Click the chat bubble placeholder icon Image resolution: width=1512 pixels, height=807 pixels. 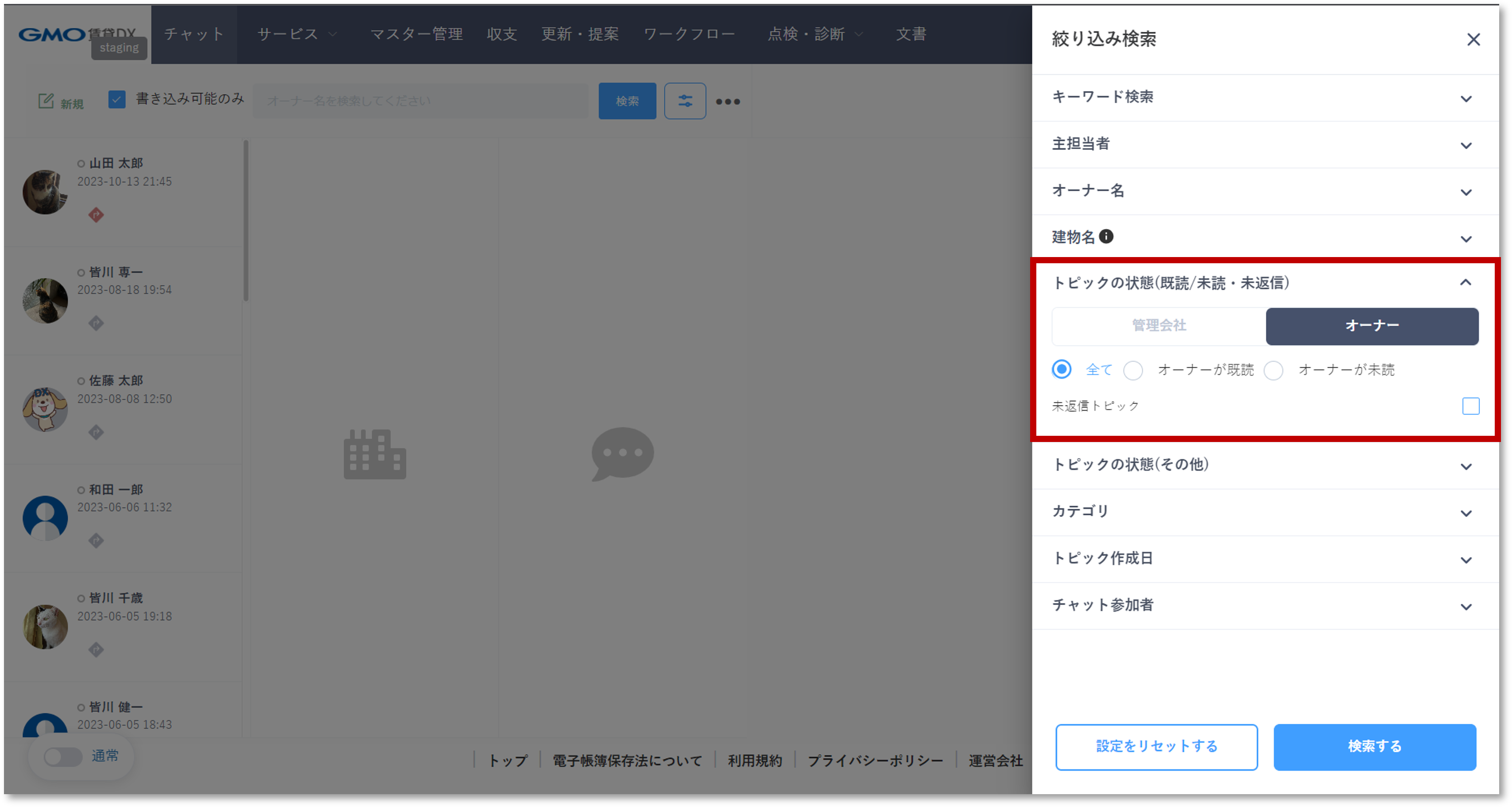click(622, 453)
